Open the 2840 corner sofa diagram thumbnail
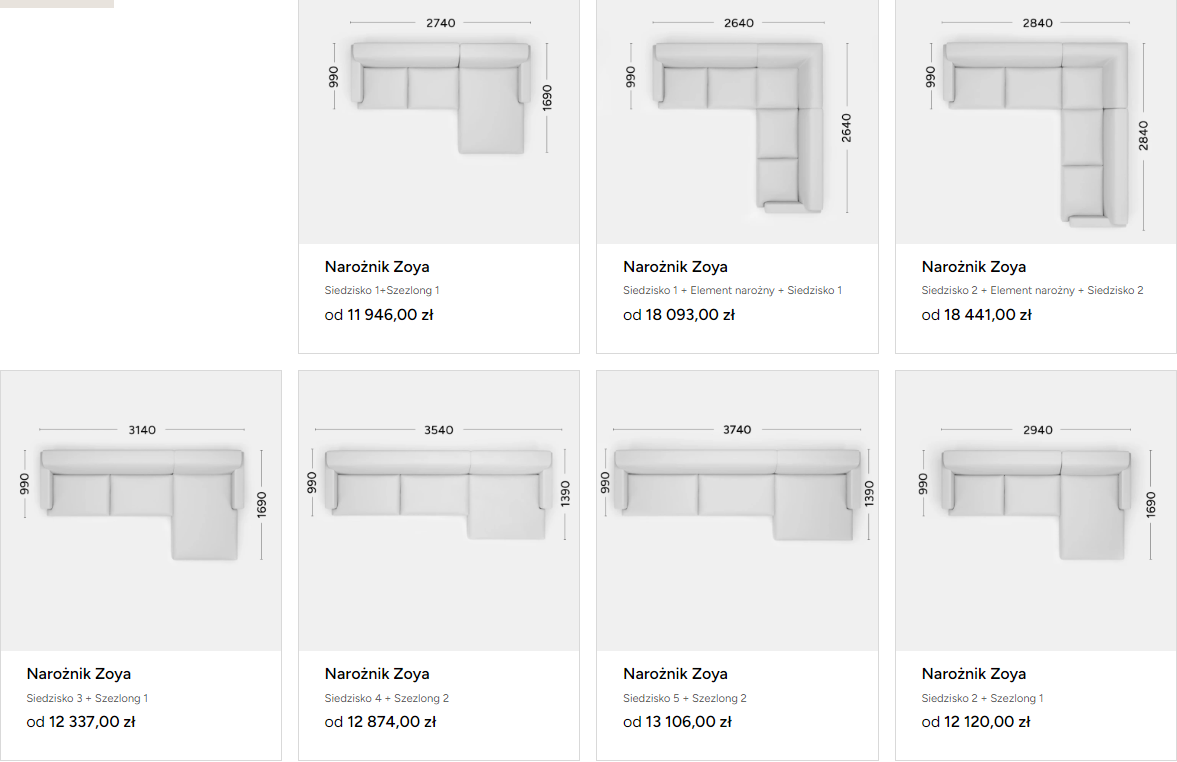Viewport: 1177px width, 762px height. [x=1036, y=122]
